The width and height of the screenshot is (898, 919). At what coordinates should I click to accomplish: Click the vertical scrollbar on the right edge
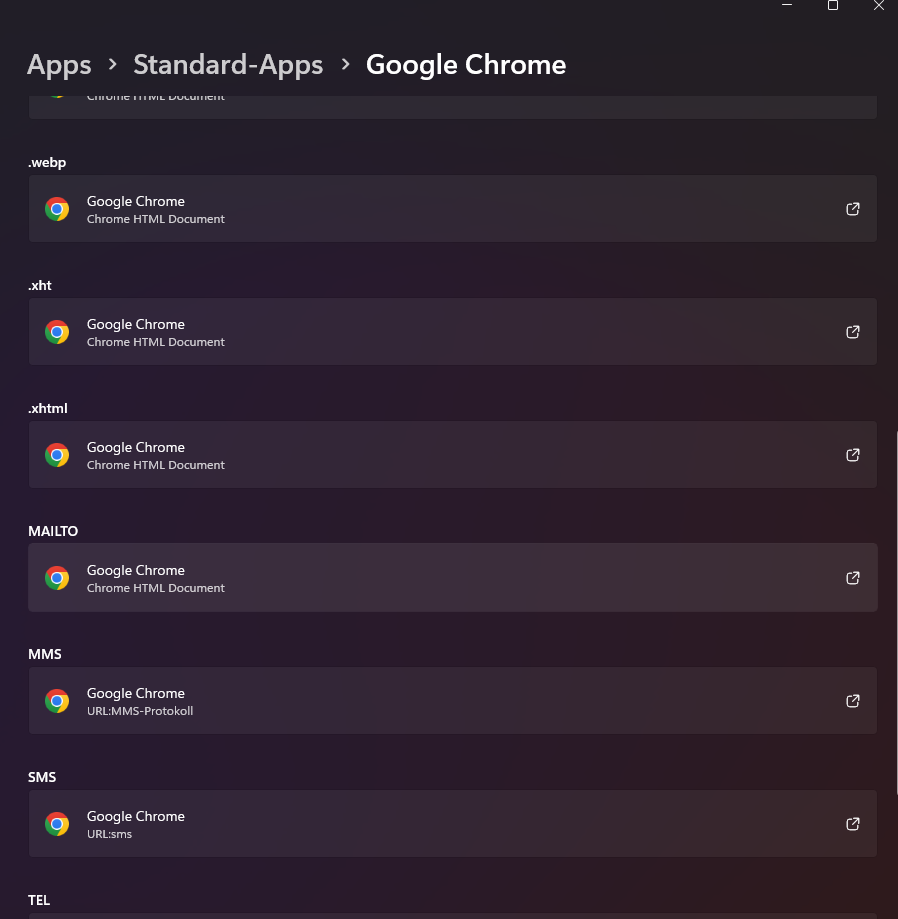pos(896,610)
